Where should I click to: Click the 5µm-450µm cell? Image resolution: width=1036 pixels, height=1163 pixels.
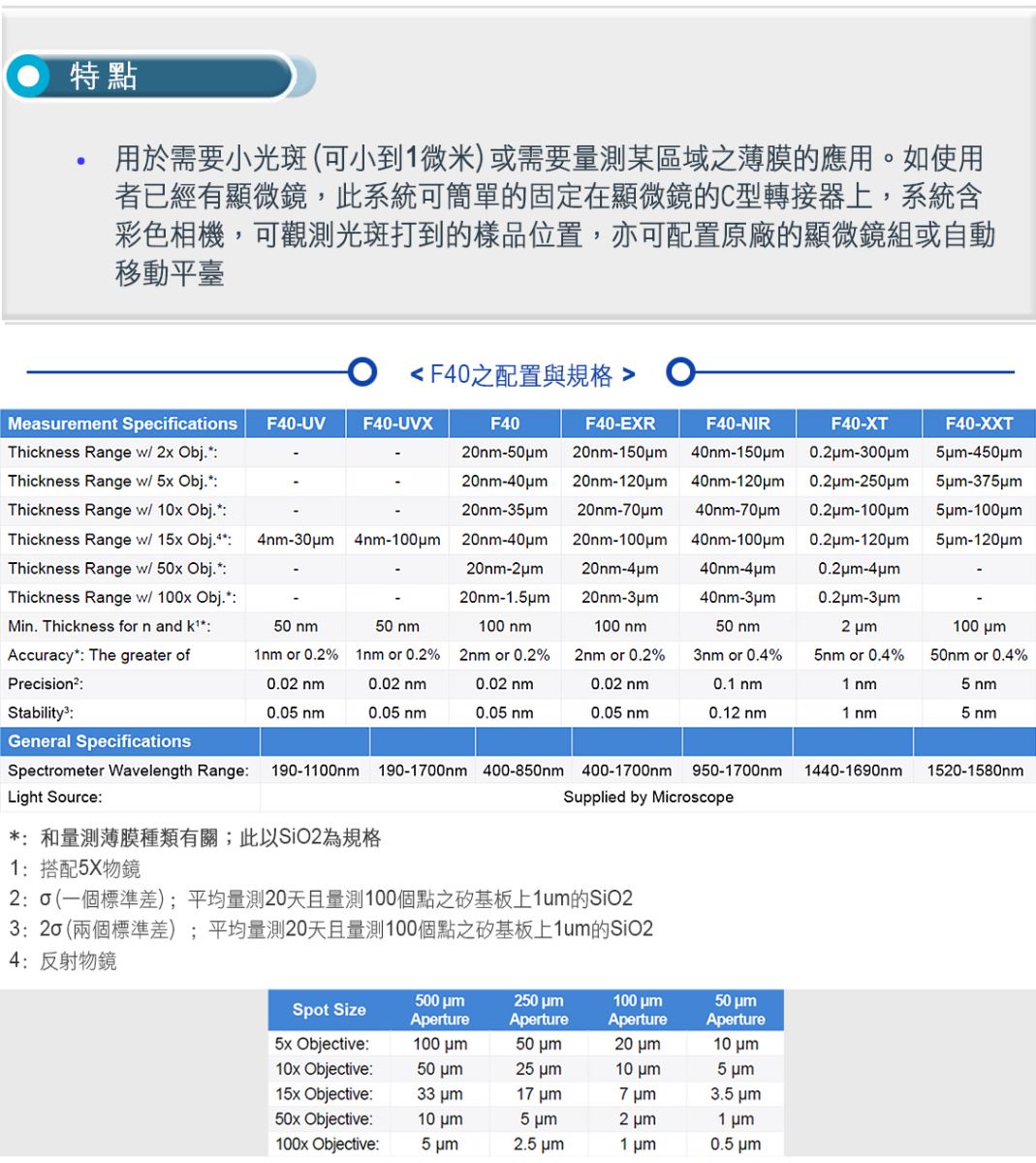pos(979,453)
